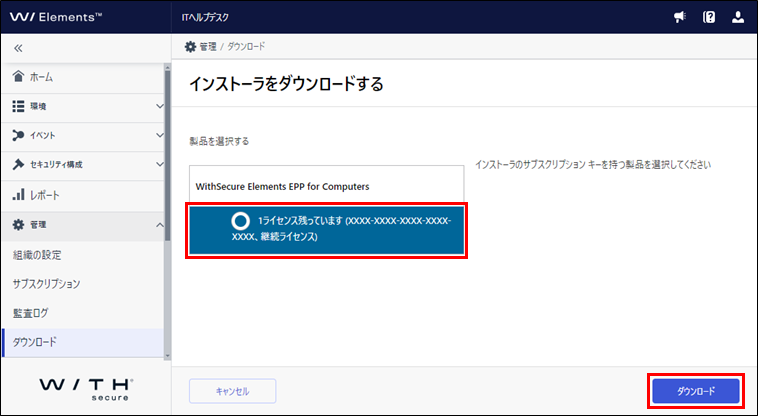The image size is (758, 416).
Task: Click the sidebar scrollbar up arrow
Action: pyautogui.click(x=168, y=67)
